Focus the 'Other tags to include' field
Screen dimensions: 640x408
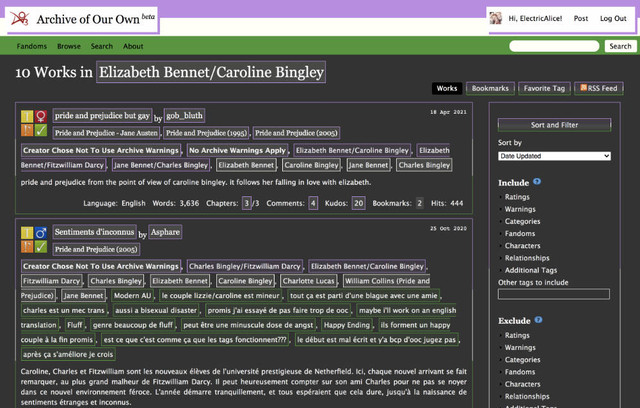pyautogui.click(x=554, y=294)
